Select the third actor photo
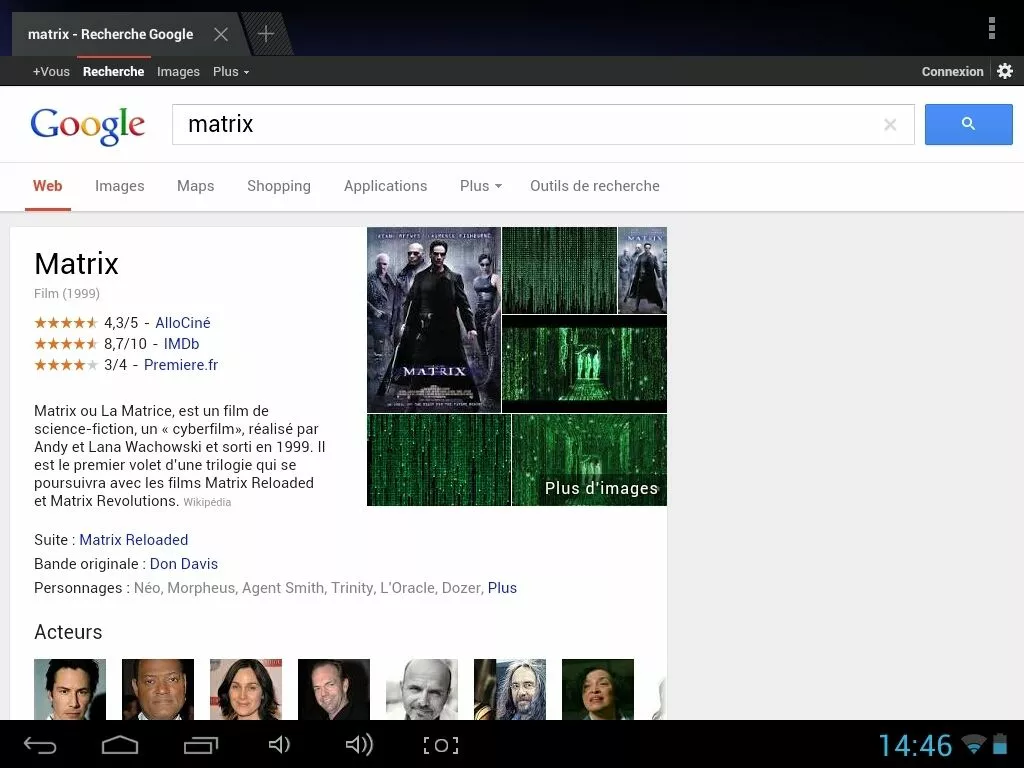The image size is (1024, 768). pos(246,689)
